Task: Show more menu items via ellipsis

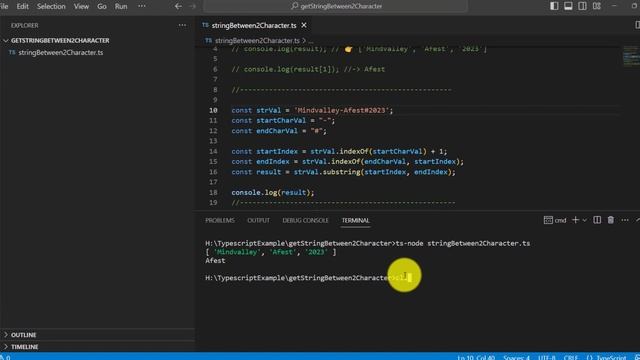Action: (142, 6)
